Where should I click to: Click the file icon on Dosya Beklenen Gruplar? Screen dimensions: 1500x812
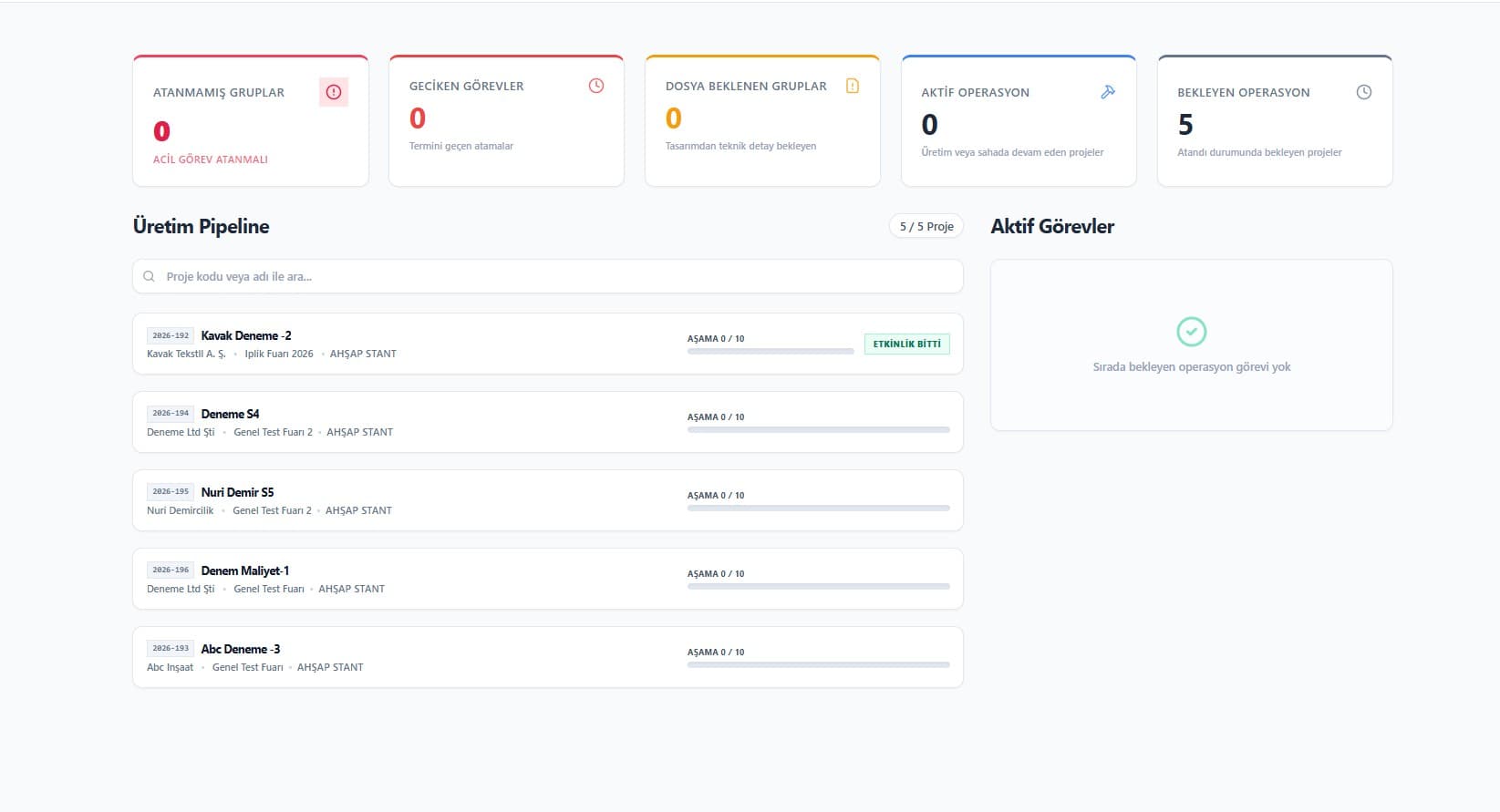[853, 86]
